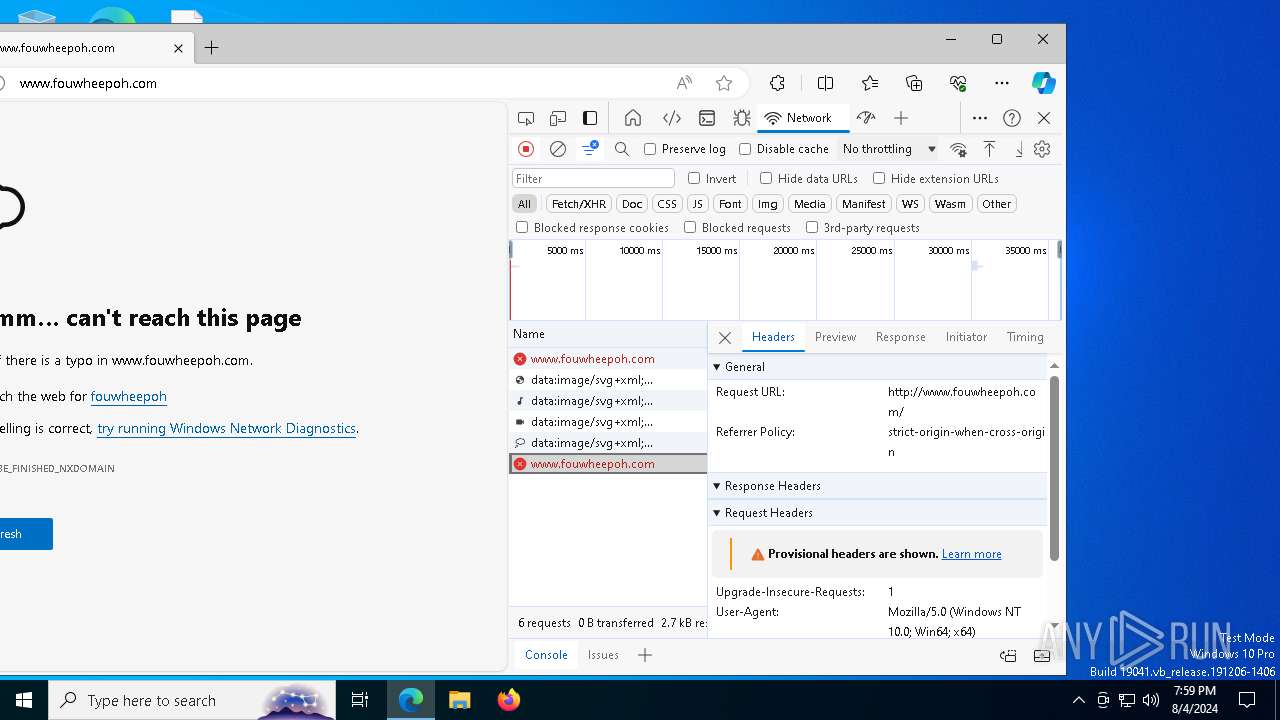This screenshot has height=720, width=1280.
Task: Switch to the Response tab
Action: [900, 337]
